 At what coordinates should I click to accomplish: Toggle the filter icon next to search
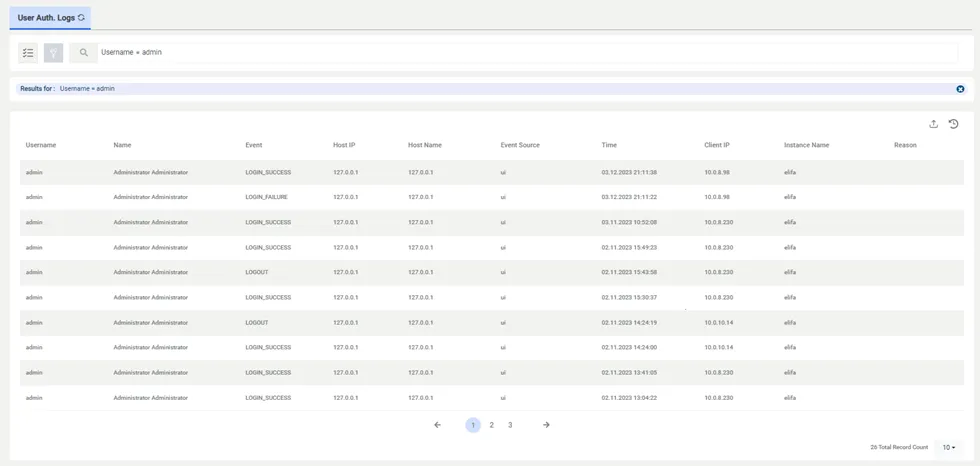[54, 53]
